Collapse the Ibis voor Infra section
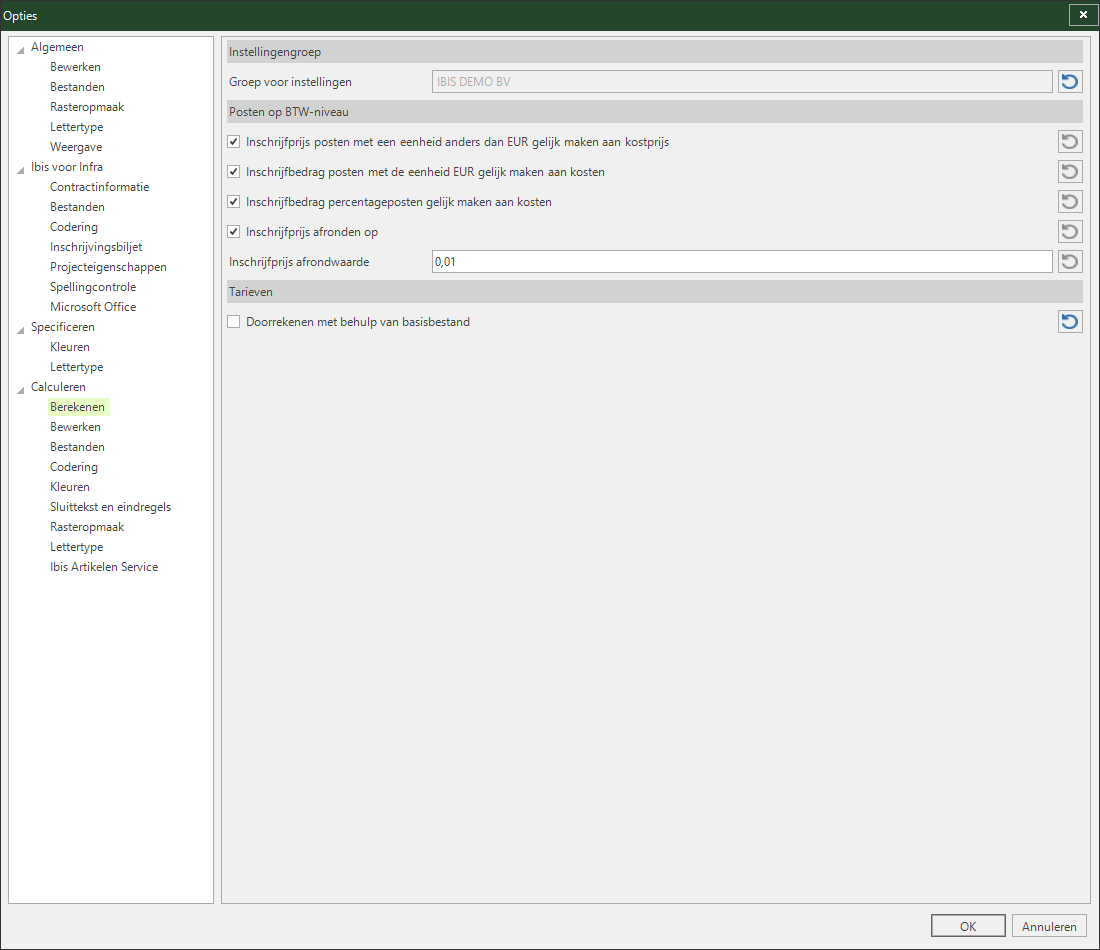 pos(20,169)
